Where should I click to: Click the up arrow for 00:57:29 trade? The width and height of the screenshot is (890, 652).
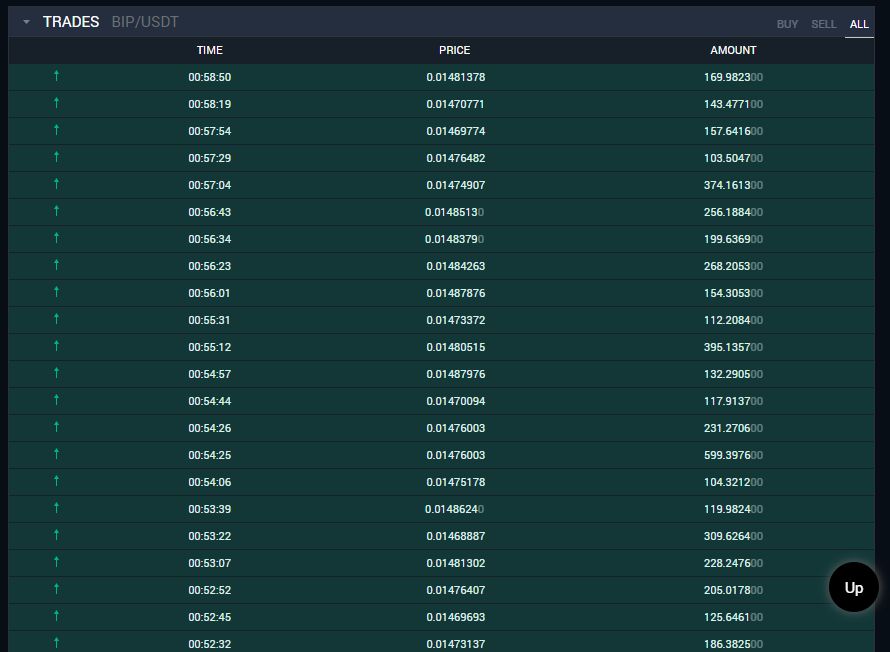(x=56, y=157)
